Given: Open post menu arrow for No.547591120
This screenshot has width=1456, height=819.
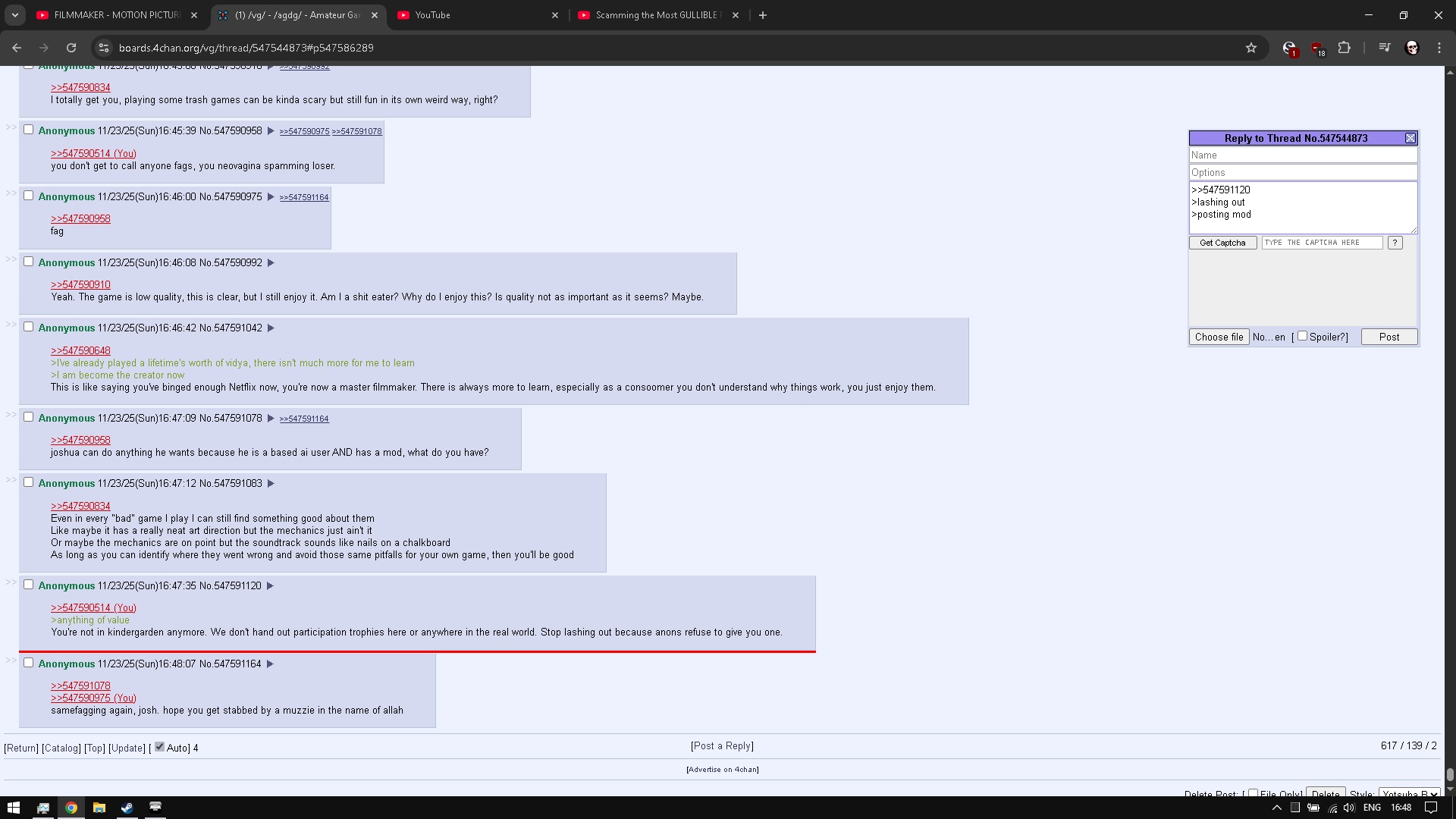Looking at the screenshot, I should point(270,586).
